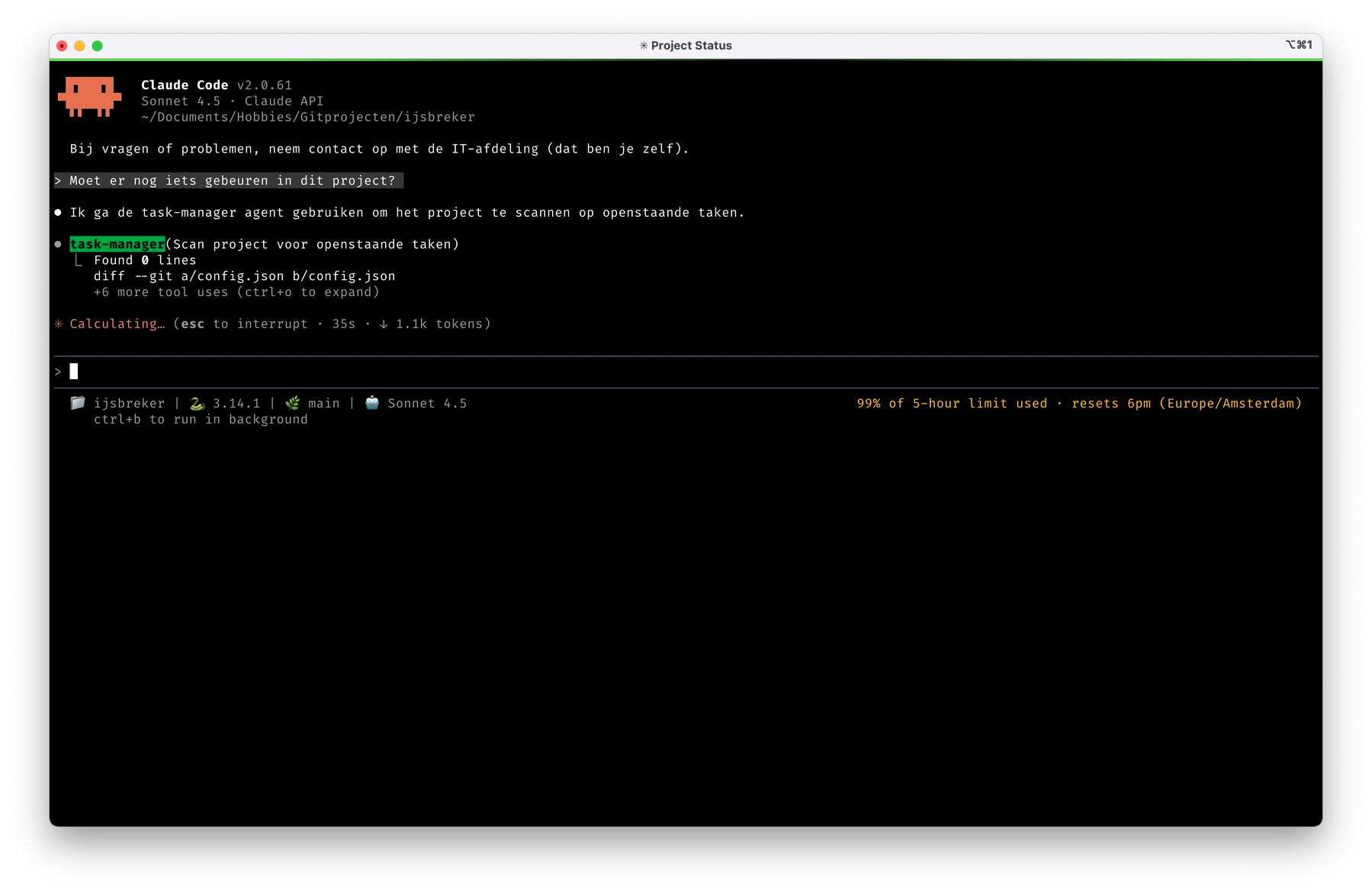Click the robot icon beside Sonnet 4.5

[372, 403]
